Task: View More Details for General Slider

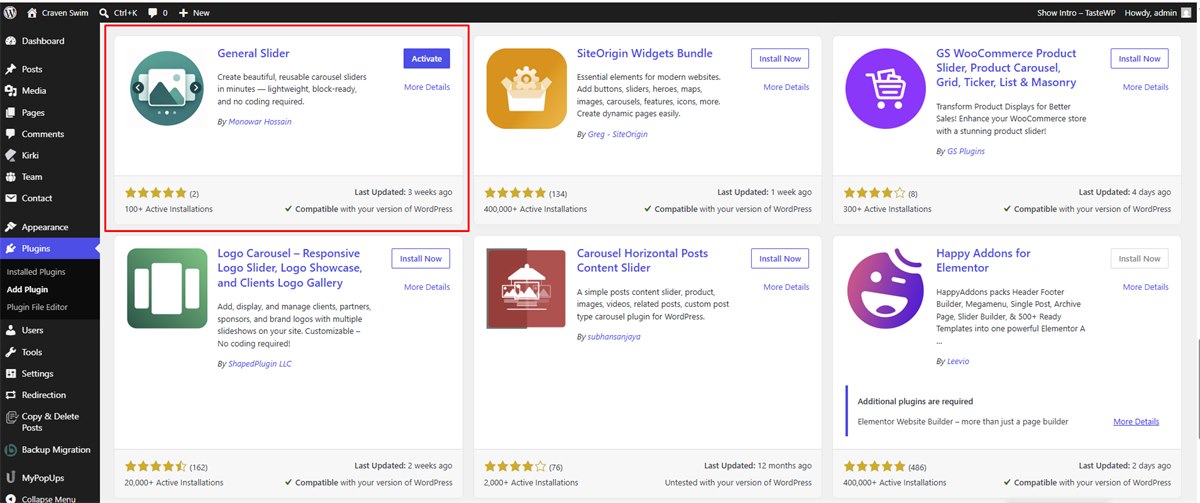Action: (x=427, y=87)
